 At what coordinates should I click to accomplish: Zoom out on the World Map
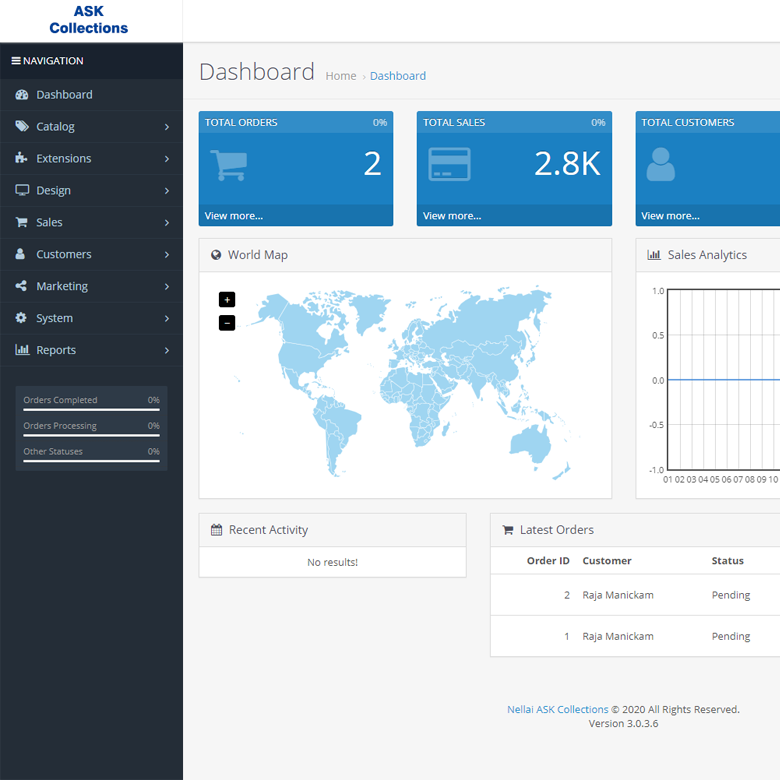point(227,323)
